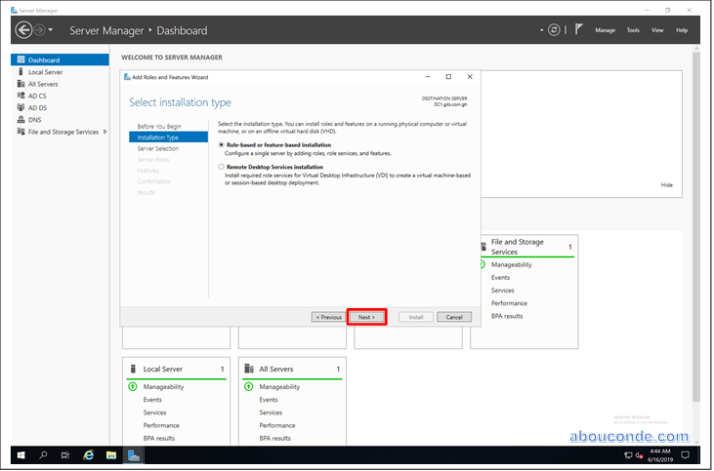
Task: Open the Tools menu
Action: [x=633, y=30]
